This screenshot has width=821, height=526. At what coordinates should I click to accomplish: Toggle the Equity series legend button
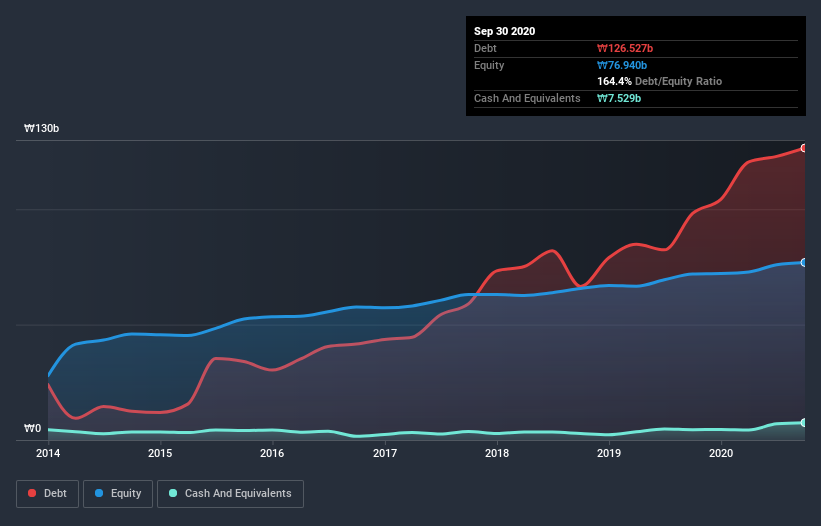tap(118, 494)
